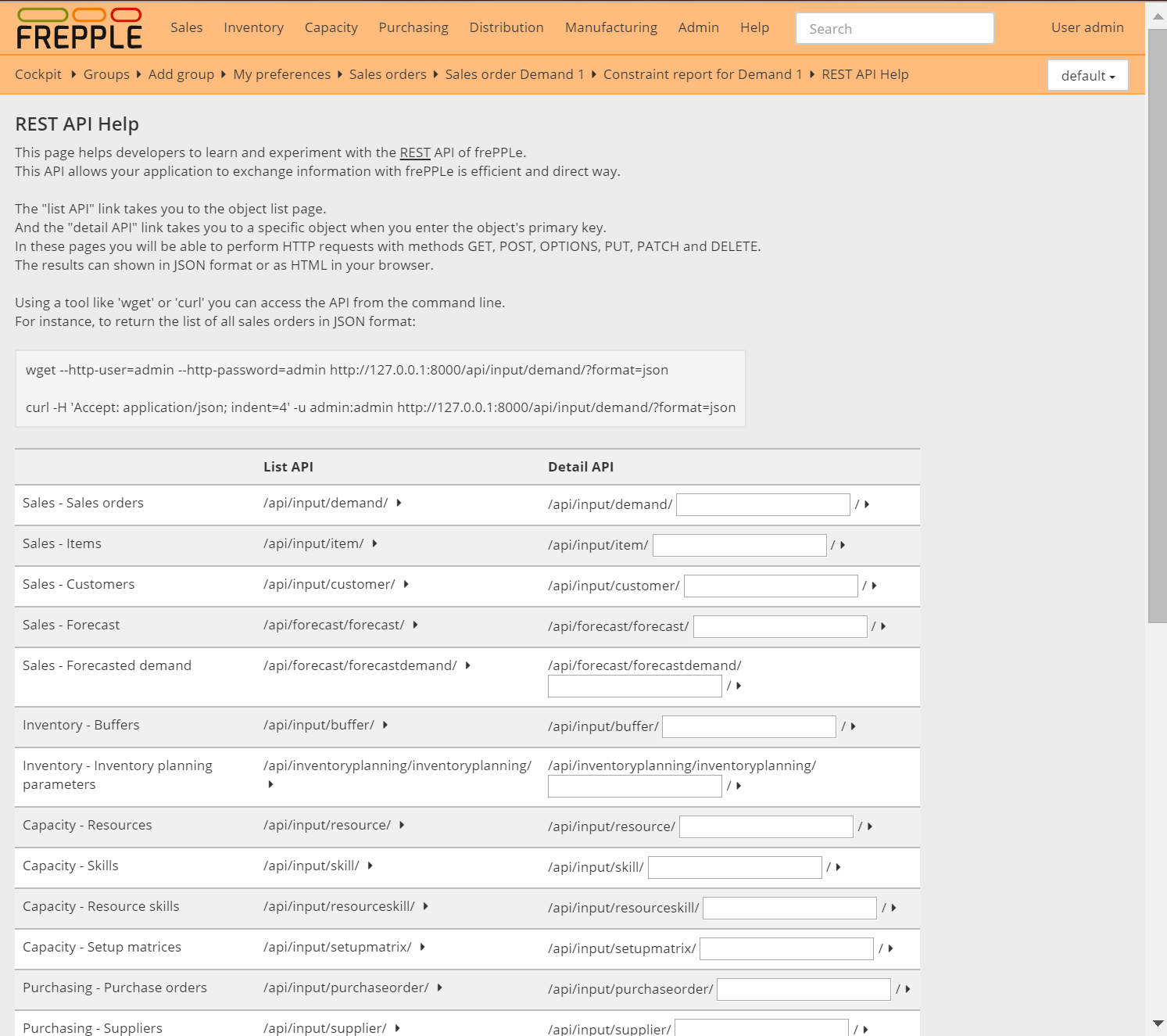The height and width of the screenshot is (1036, 1167).
Task: Open the default theme dropdown
Action: 1087,75
